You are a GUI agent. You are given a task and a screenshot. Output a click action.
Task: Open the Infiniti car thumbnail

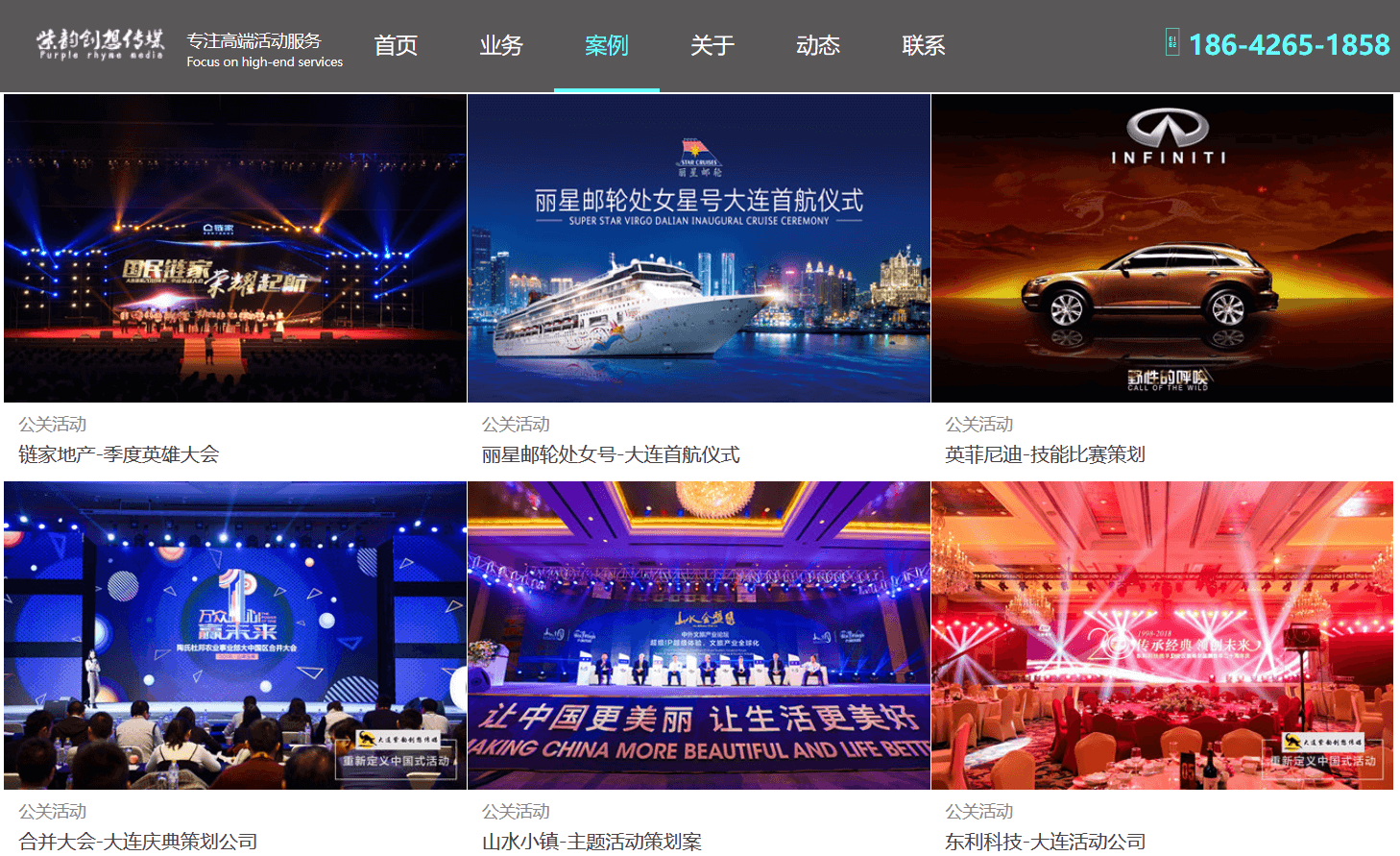(1162, 248)
